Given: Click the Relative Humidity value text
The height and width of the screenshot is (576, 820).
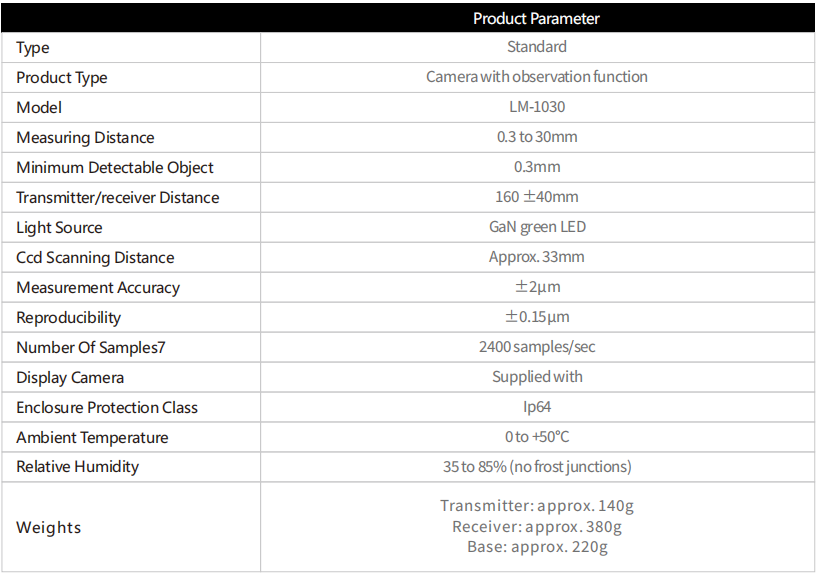Looking at the screenshot, I should [537, 467].
